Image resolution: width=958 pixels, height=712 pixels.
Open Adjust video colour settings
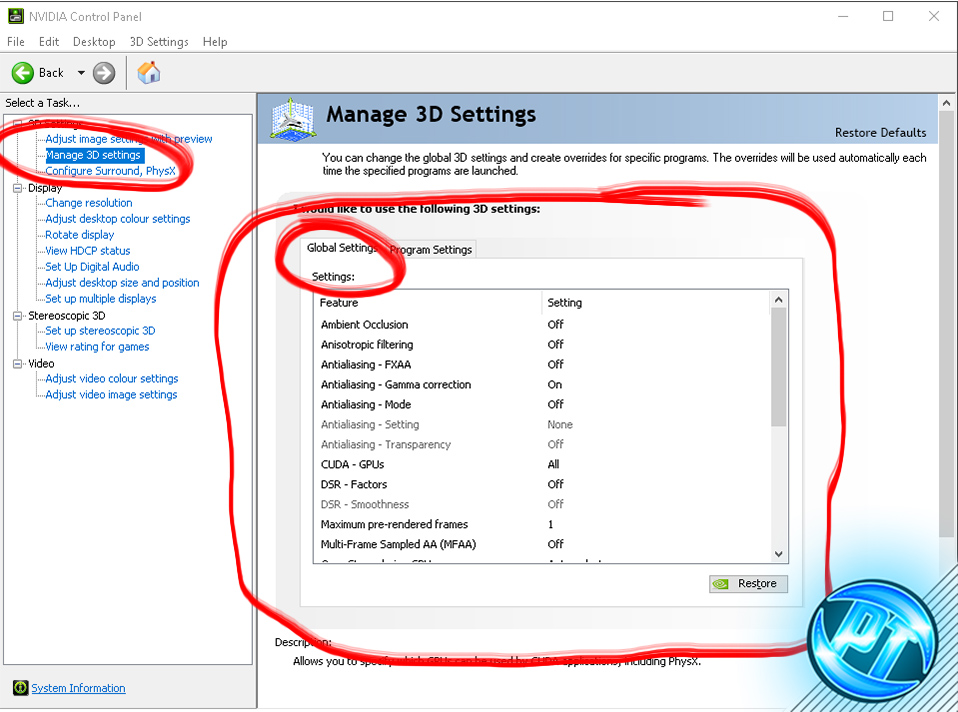(112, 379)
